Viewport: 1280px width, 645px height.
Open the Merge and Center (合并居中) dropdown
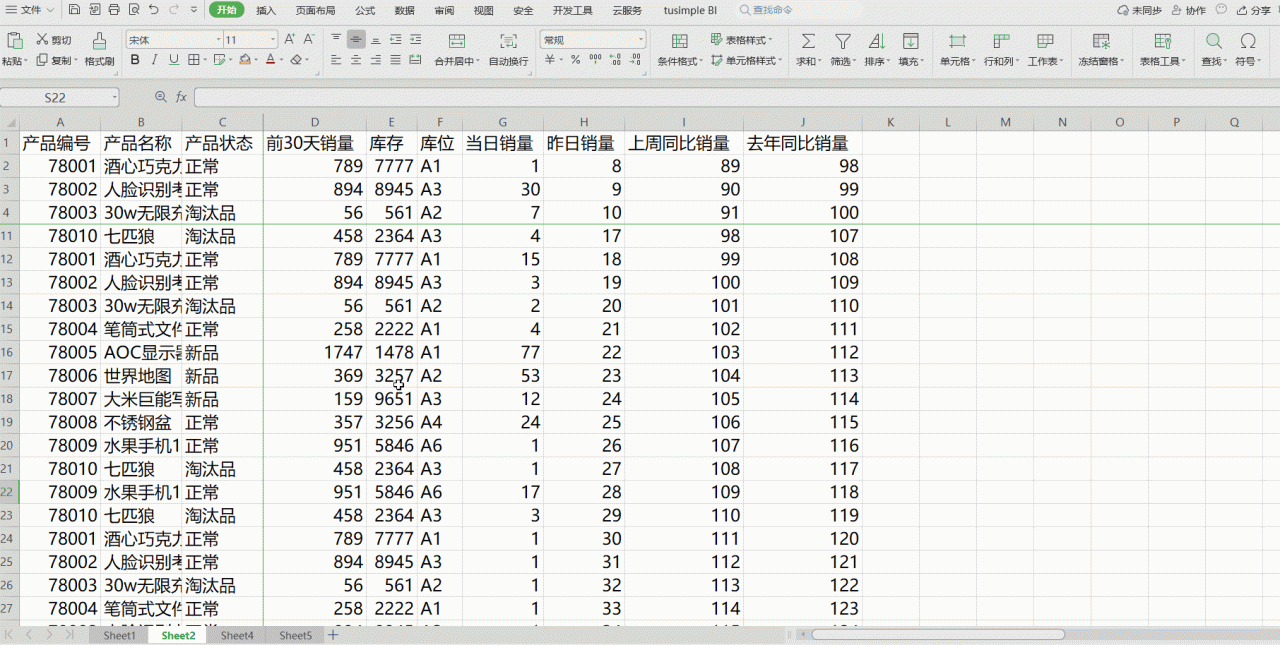pos(456,61)
